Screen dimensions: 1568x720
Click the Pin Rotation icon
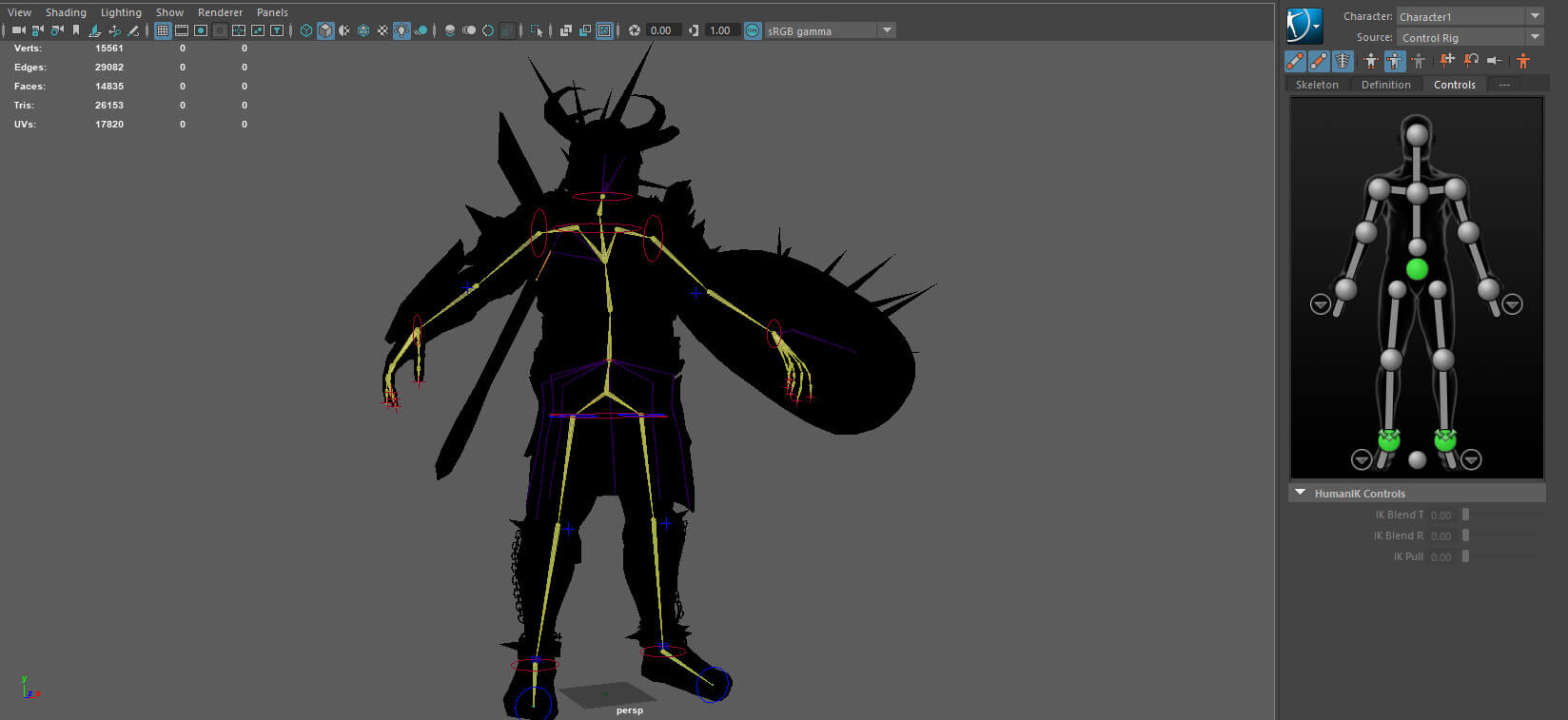pyautogui.click(x=1471, y=61)
